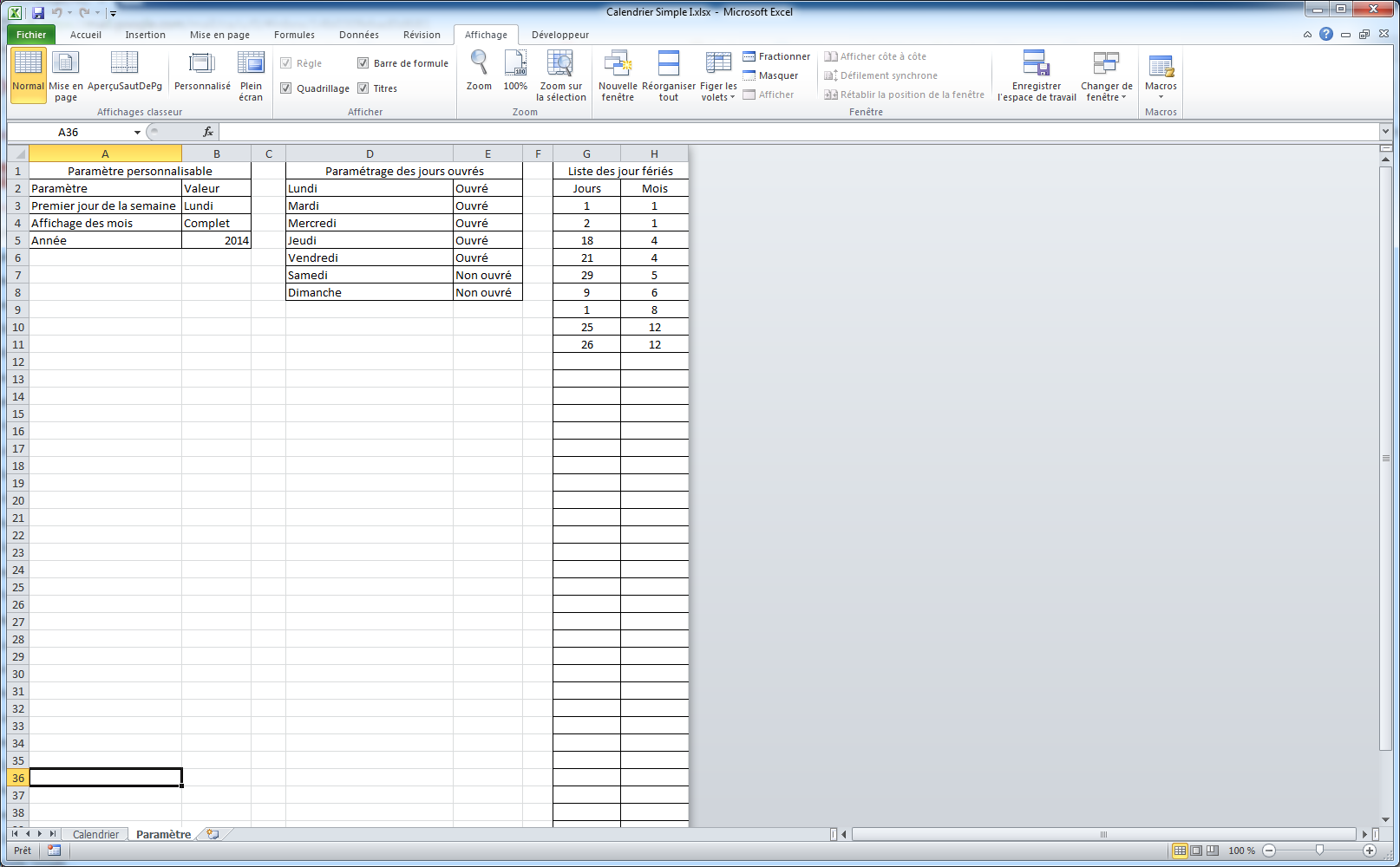Screen dimensions: 1400x867
Task: Toggle the Barre de formule checkbox
Action: (x=363, y=63)
